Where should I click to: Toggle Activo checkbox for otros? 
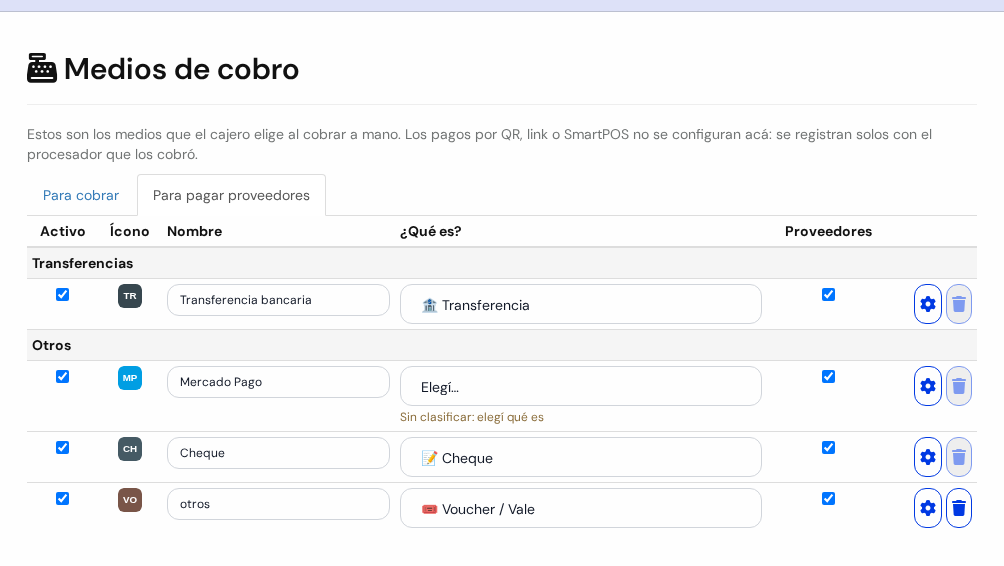click(63, 499)
